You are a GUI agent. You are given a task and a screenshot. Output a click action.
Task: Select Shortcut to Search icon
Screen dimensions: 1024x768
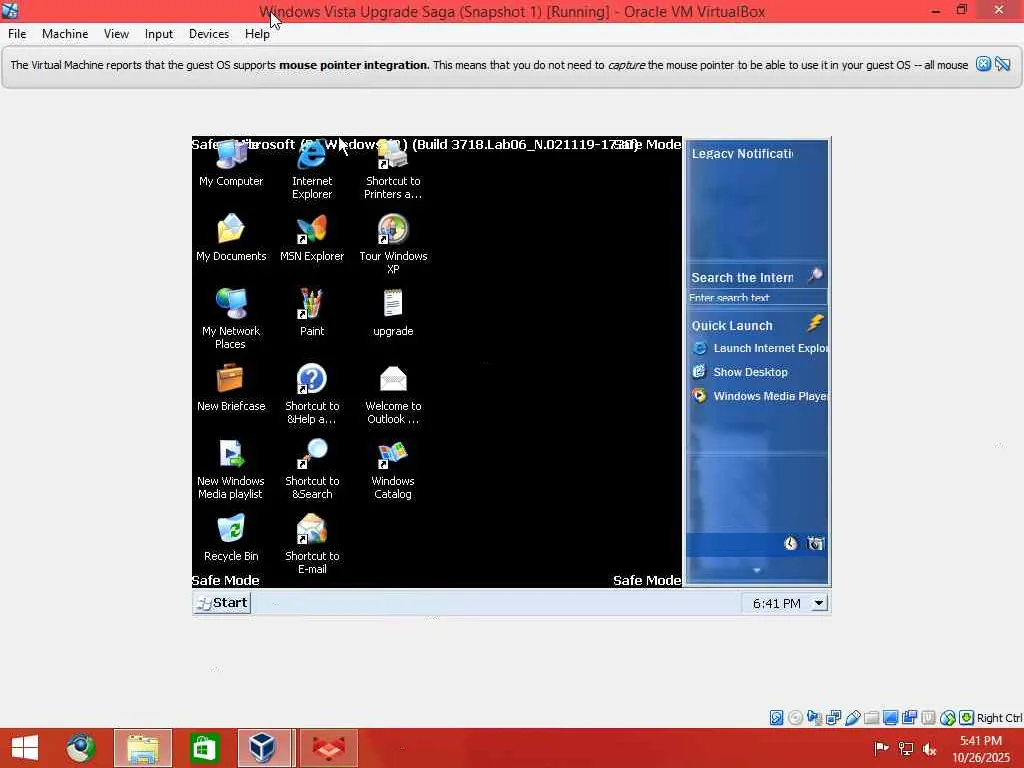312,469
